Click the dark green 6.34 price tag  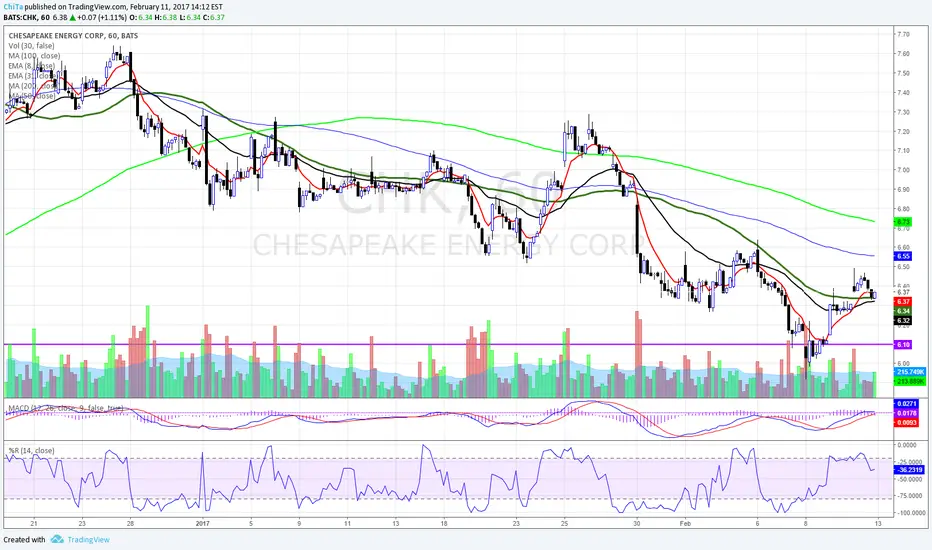click(x=903, y=312)
